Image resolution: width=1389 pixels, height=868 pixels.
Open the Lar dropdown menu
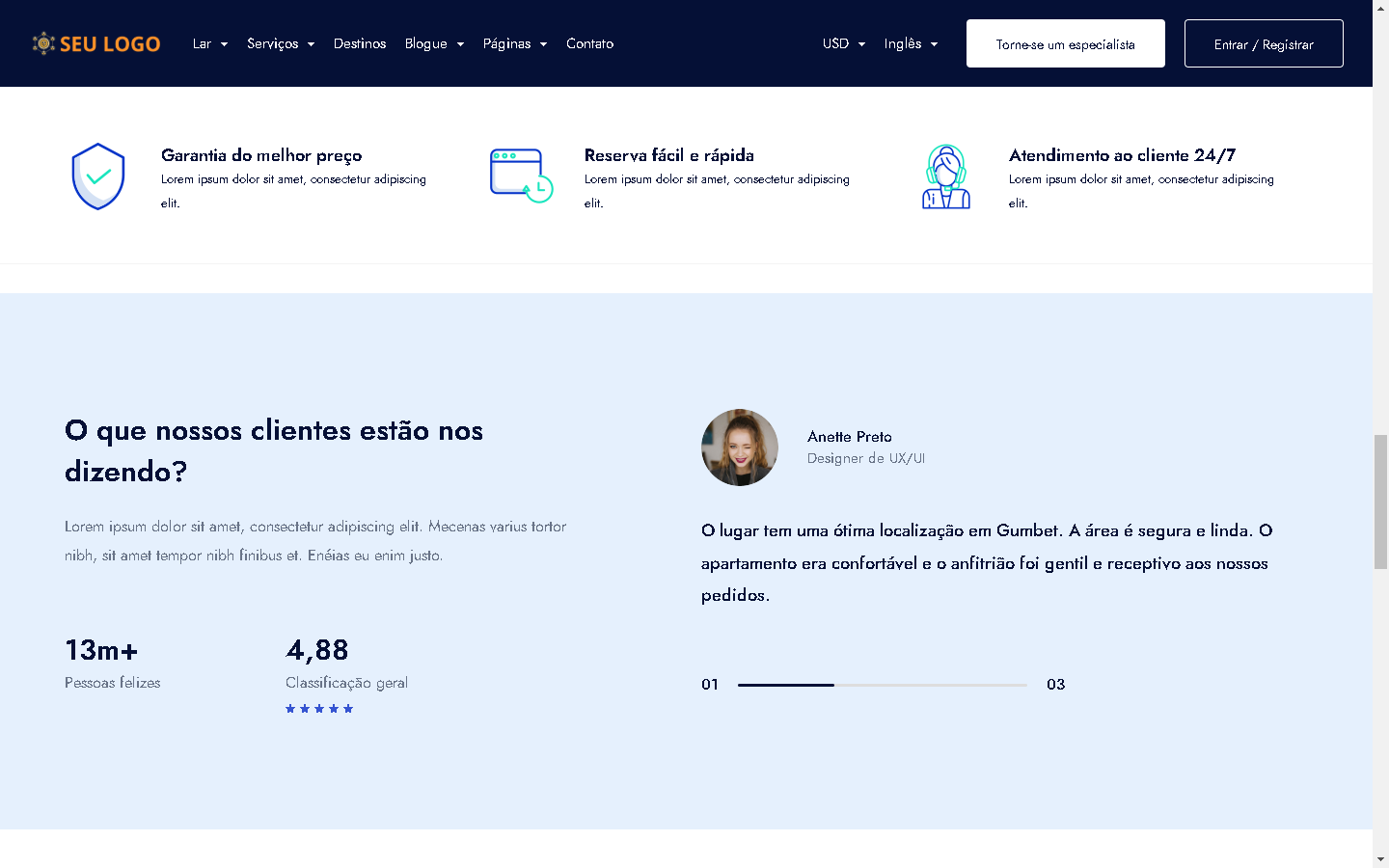[209, 43]
